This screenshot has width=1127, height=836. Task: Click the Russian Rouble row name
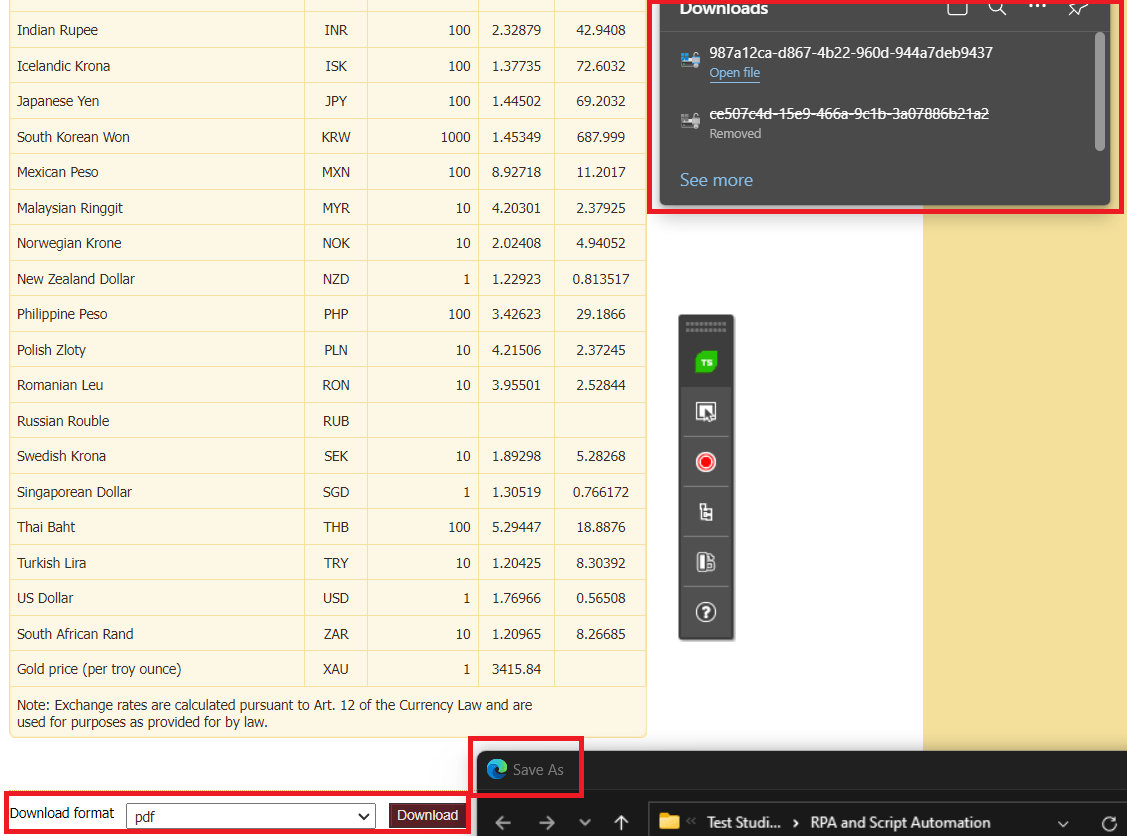(x=63, y=421)
